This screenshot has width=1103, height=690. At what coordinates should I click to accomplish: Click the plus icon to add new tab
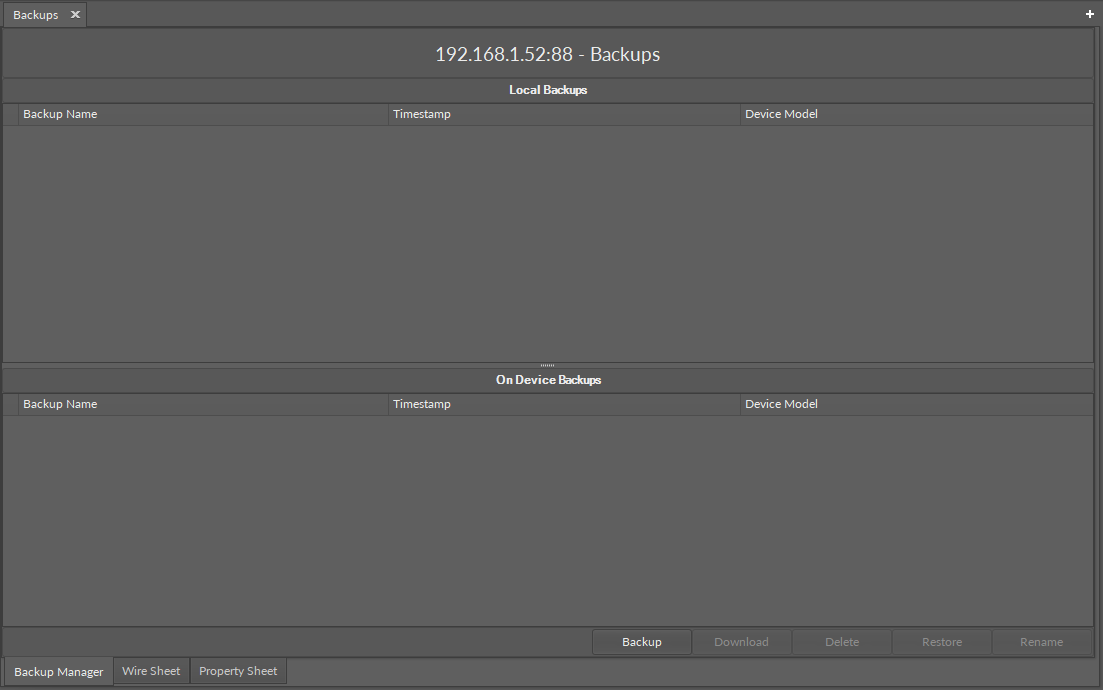1090,15
